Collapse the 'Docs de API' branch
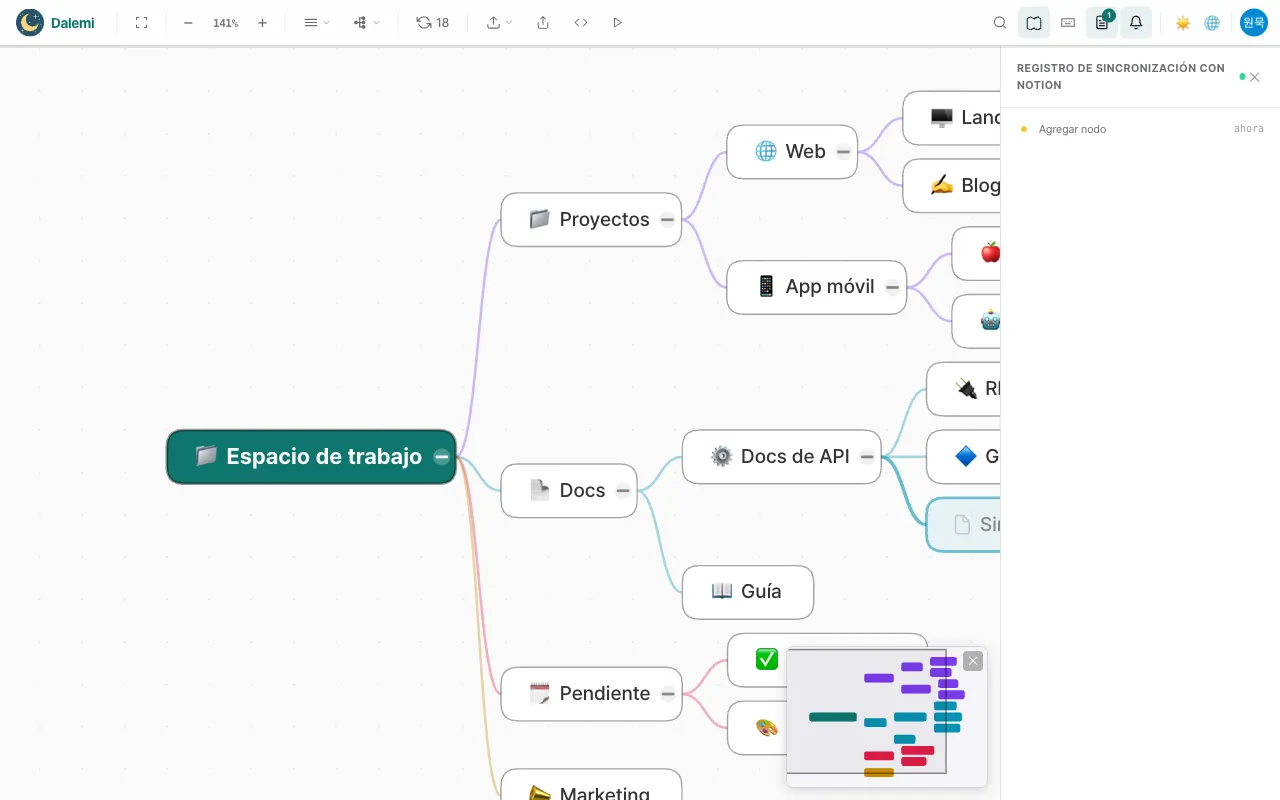Screen dimensions: 1280x800 (x=867, y=457)
